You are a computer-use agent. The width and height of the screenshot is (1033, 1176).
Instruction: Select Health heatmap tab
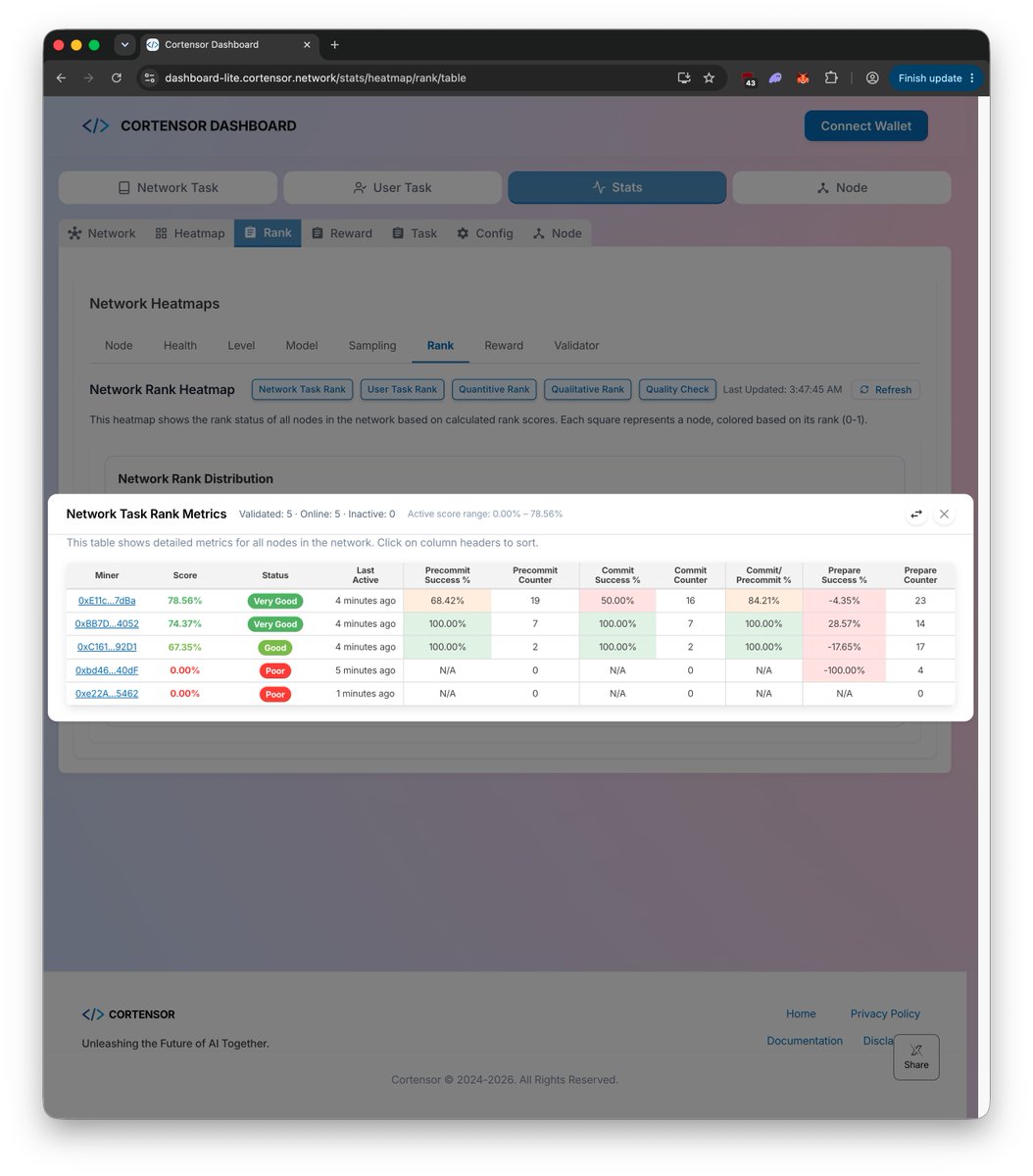click(180, 345)
